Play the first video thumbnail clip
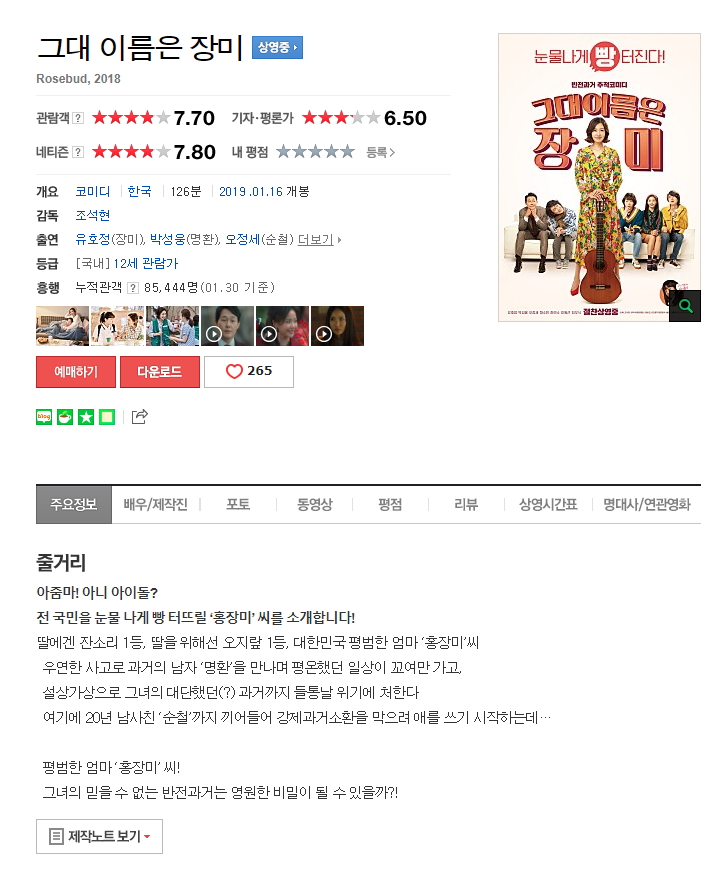 227,326
